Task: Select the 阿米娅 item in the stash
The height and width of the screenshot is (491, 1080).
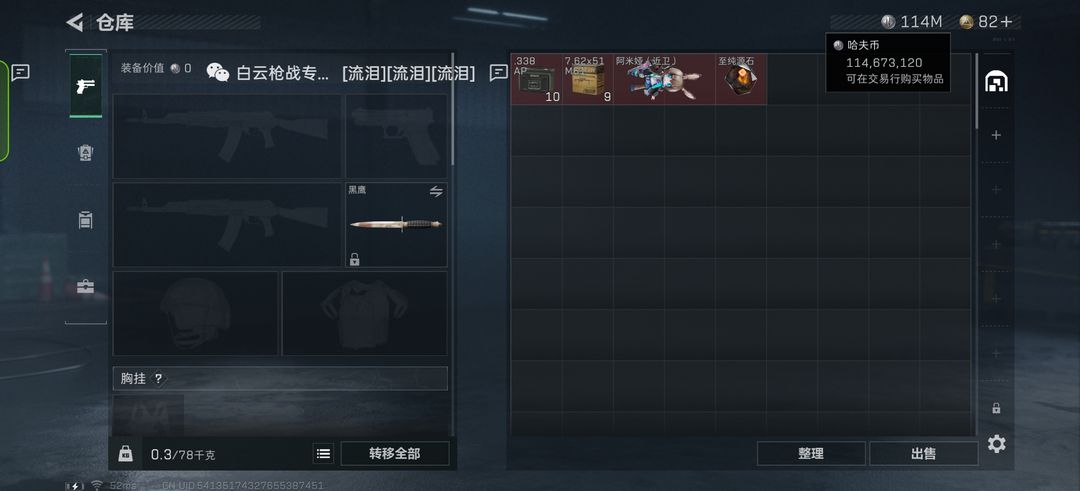Action: [x=664, y=80]
